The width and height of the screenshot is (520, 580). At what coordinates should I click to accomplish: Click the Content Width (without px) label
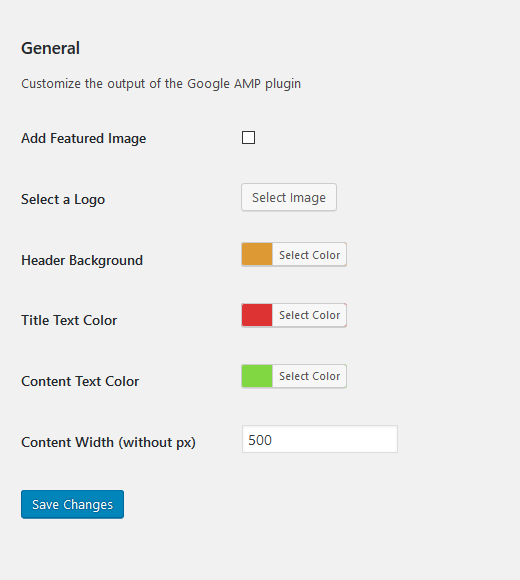108,442
